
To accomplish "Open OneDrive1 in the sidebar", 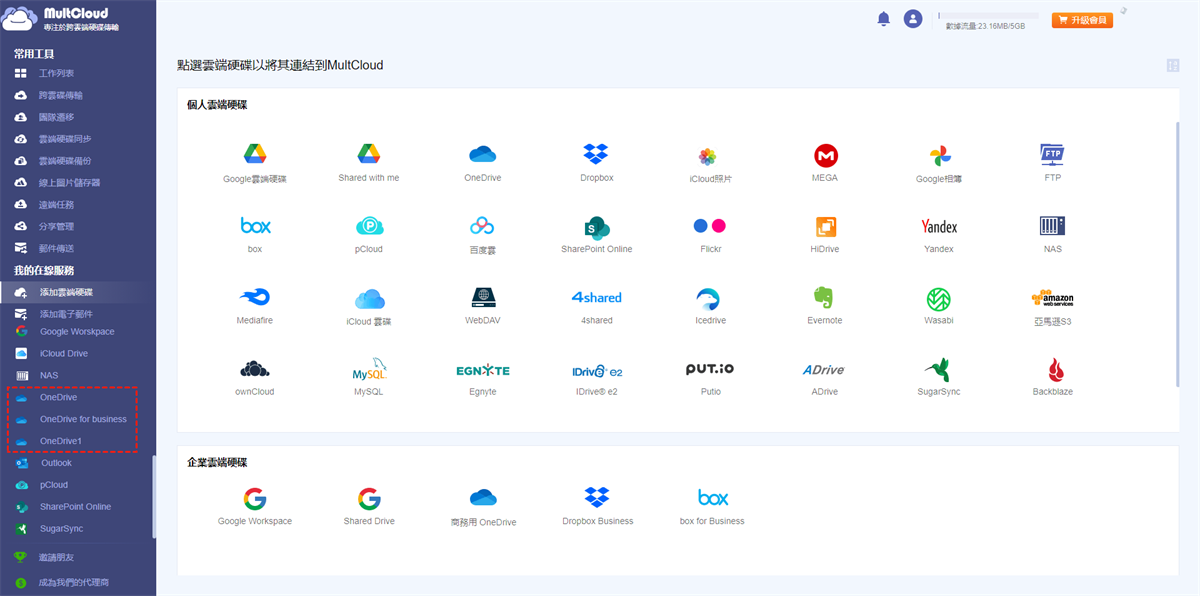I will tap(61, 441).
